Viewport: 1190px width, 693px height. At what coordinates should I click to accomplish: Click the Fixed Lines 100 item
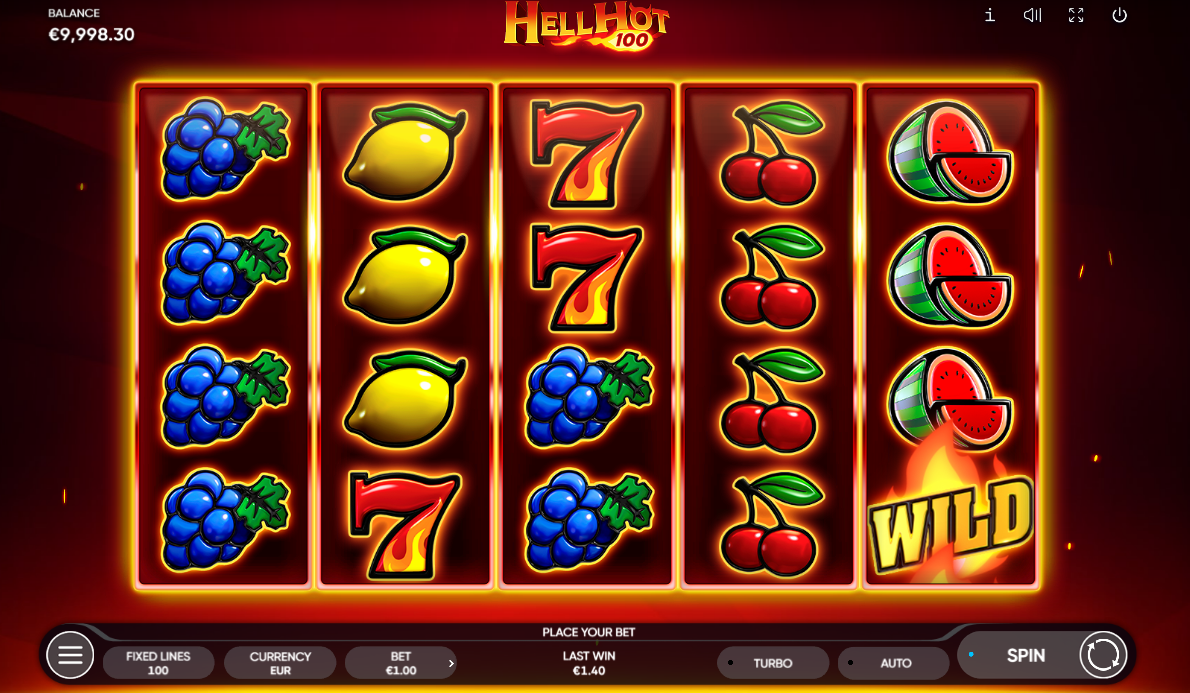[159, 663]
